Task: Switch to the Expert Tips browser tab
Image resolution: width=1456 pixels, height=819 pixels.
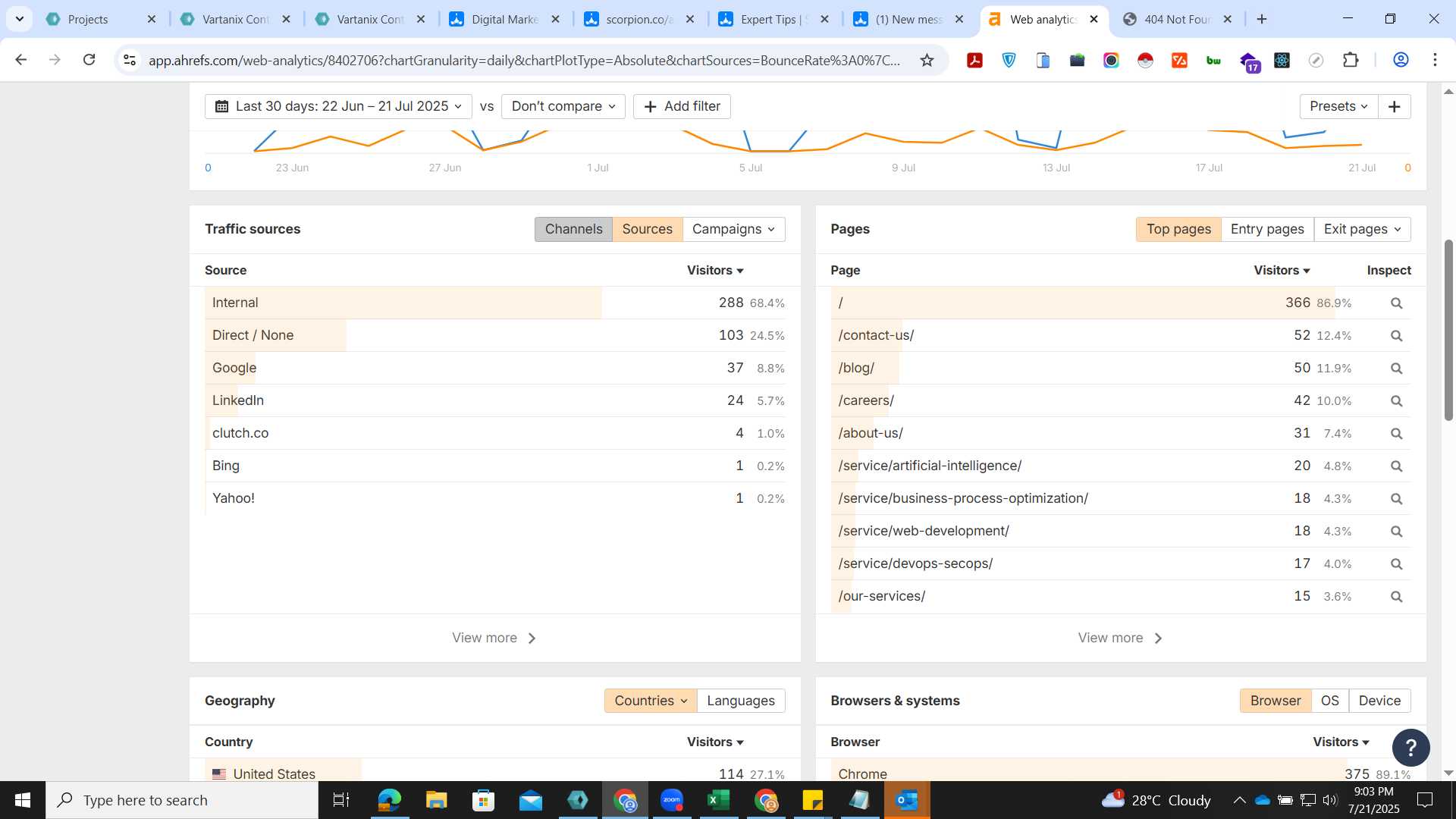Action: click(x=773, y=20)
